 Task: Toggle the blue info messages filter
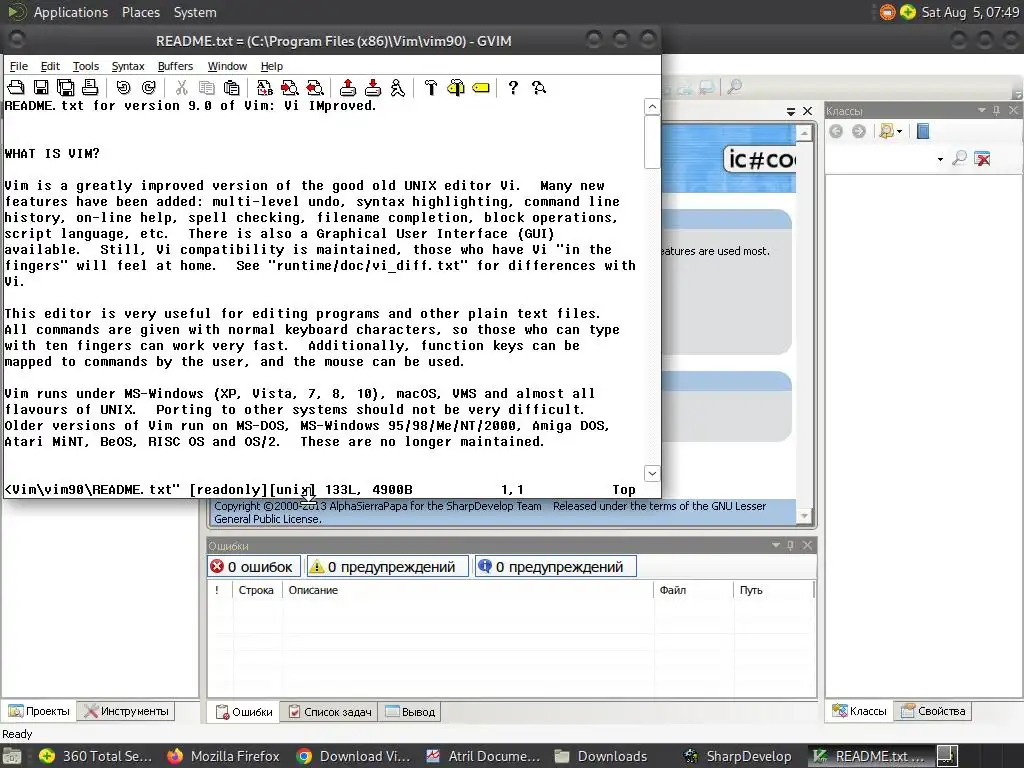(555, 567)
